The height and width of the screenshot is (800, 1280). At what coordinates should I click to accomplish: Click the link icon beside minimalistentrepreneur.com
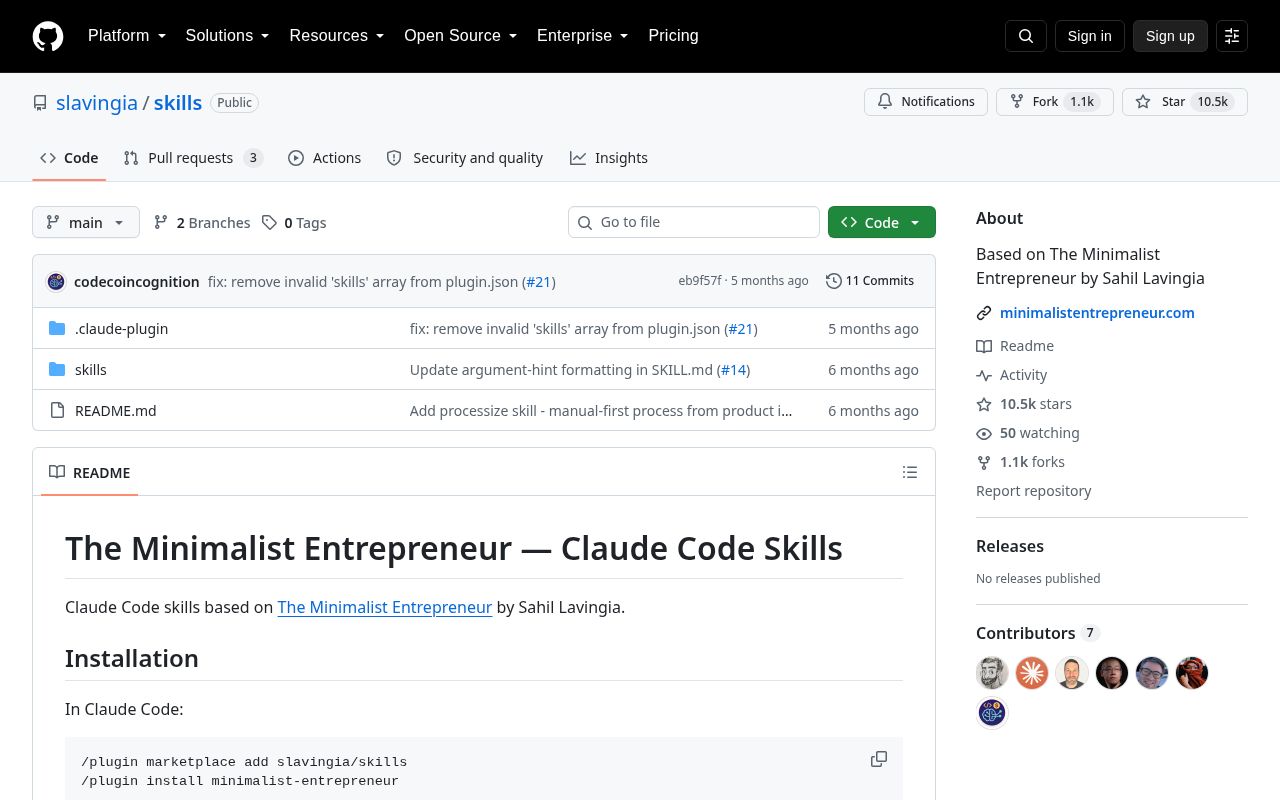coord(984,313)
